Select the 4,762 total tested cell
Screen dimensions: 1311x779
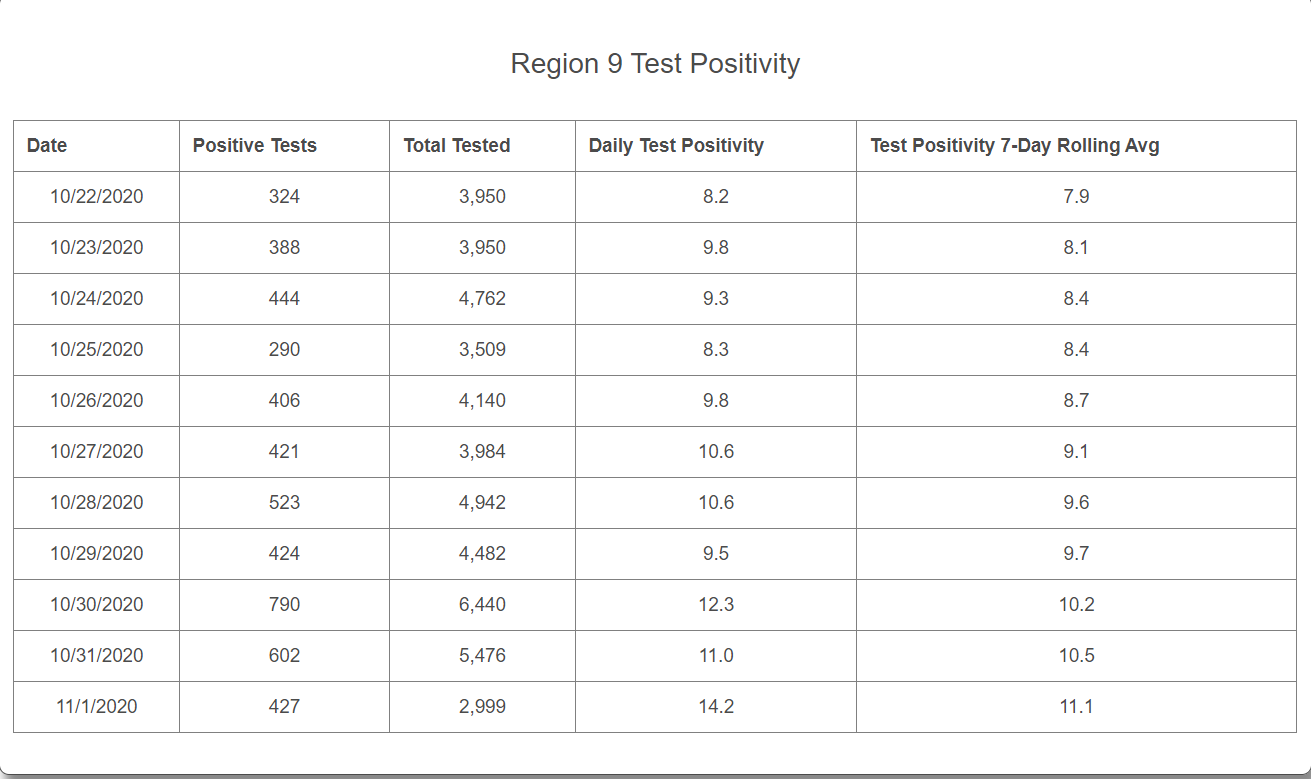point(482,299)
